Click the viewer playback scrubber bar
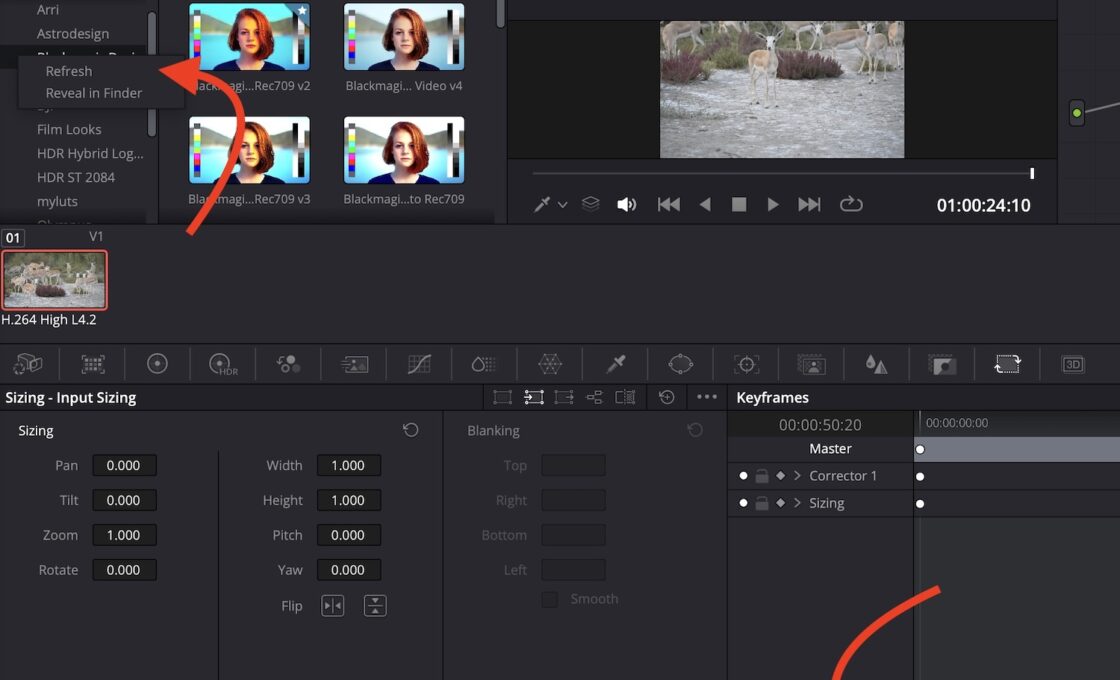Screen dimensions: 1120x680 pyautogui.click(x=780, y=173)
